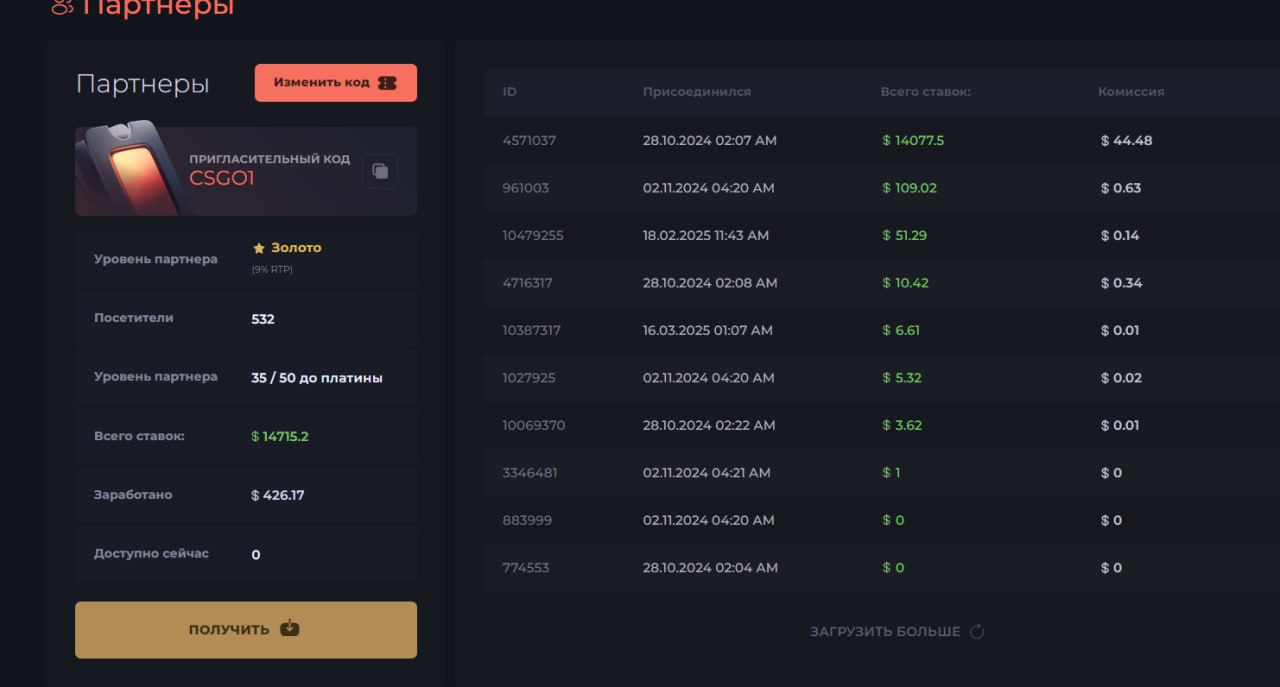Click the $ 426.17 earned value
Image resolution: width=1280 pixels, height=687 pixels.
pyautogui.click(x=278, y=495)
